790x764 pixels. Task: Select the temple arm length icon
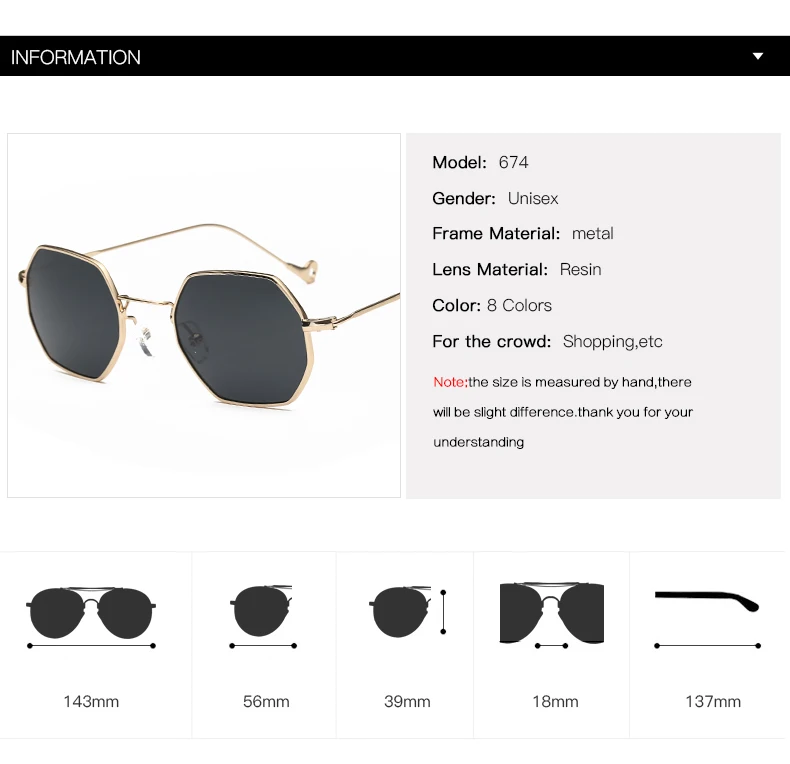[707, 619]
